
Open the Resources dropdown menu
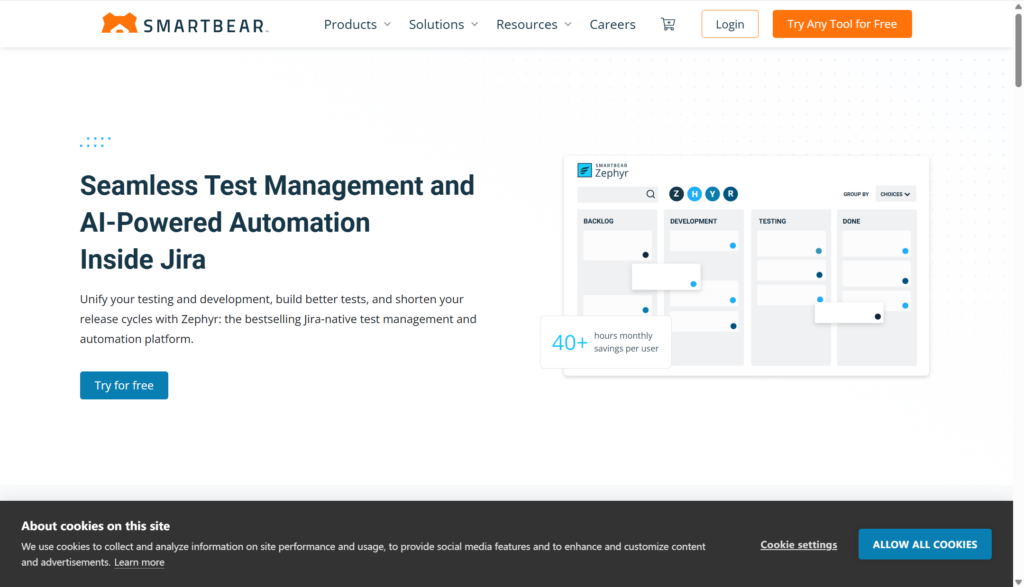point(534,24)
